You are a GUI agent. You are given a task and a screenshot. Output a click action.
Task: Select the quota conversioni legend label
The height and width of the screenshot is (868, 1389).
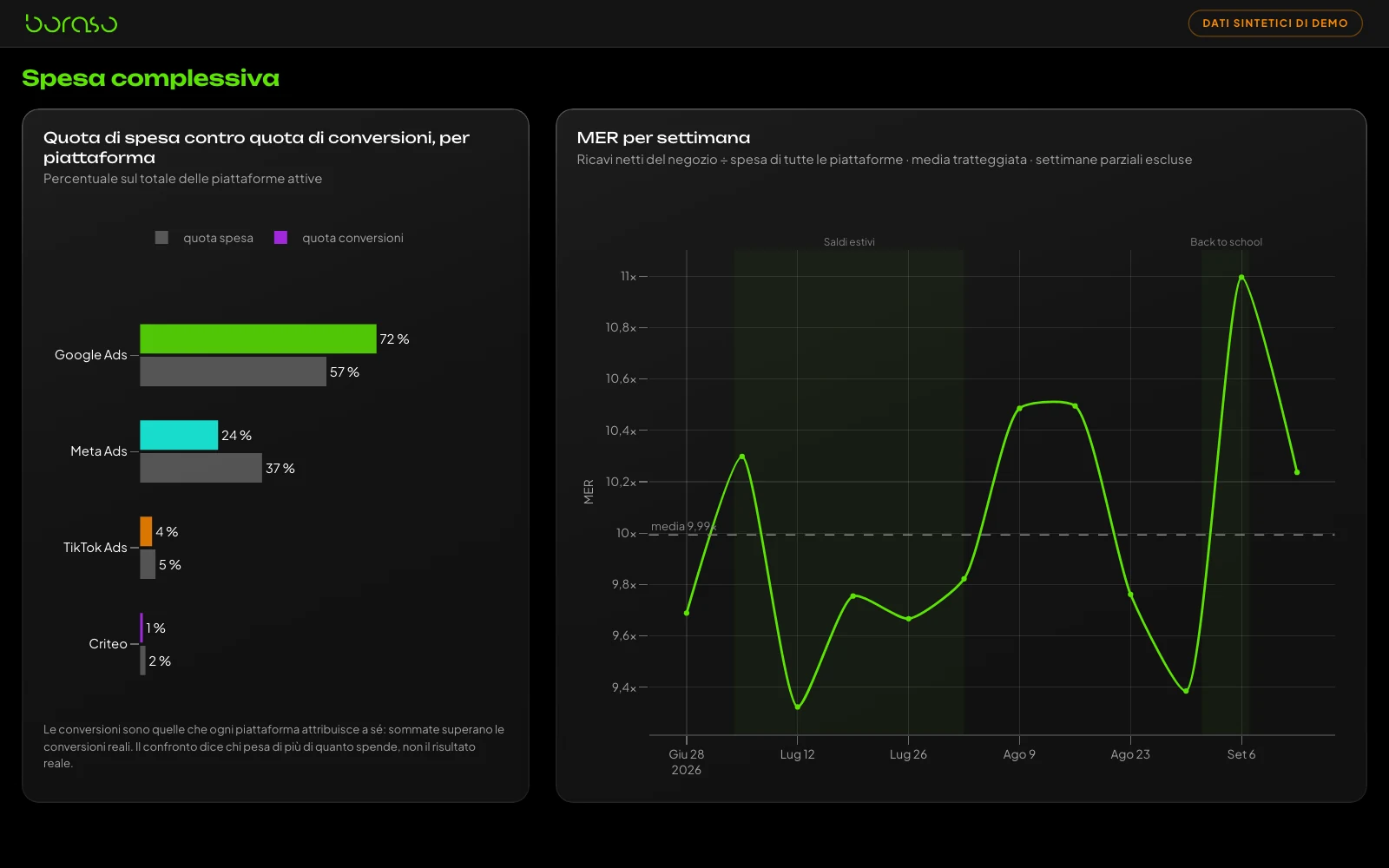pos(352,238)
